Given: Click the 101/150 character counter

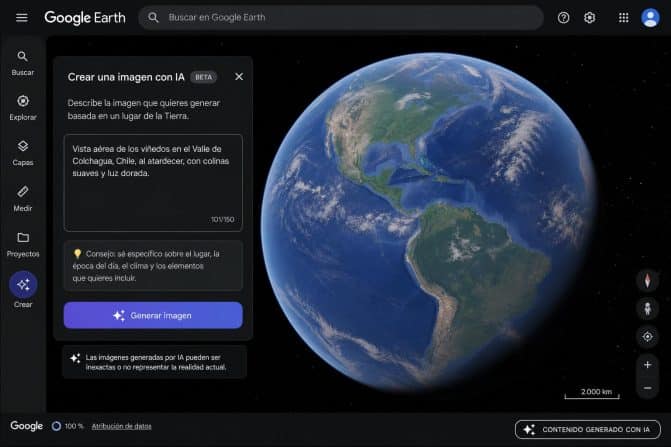Looking at the screenshot, I should point(223,219).
